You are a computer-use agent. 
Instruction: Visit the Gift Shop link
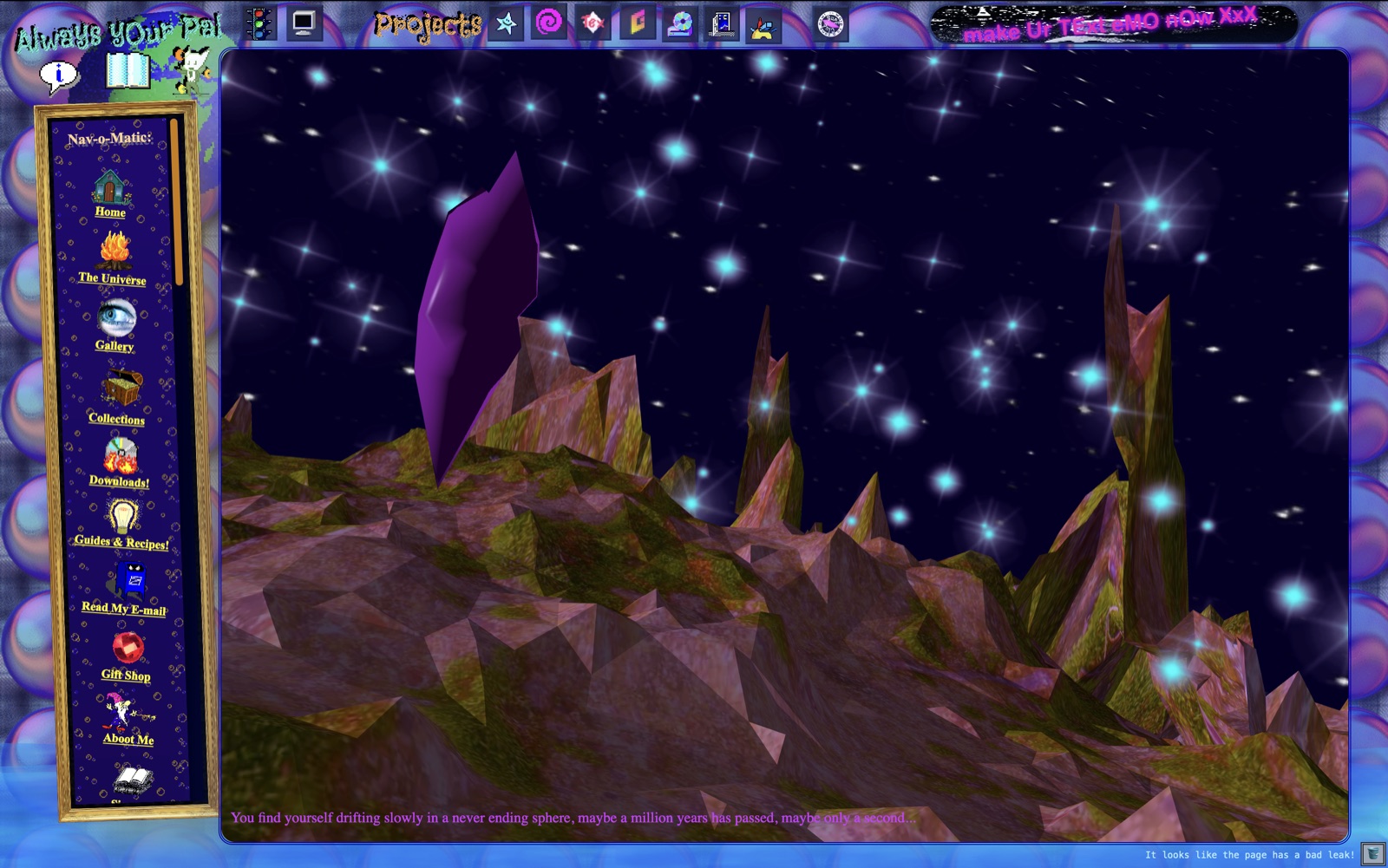click(126, 675)
